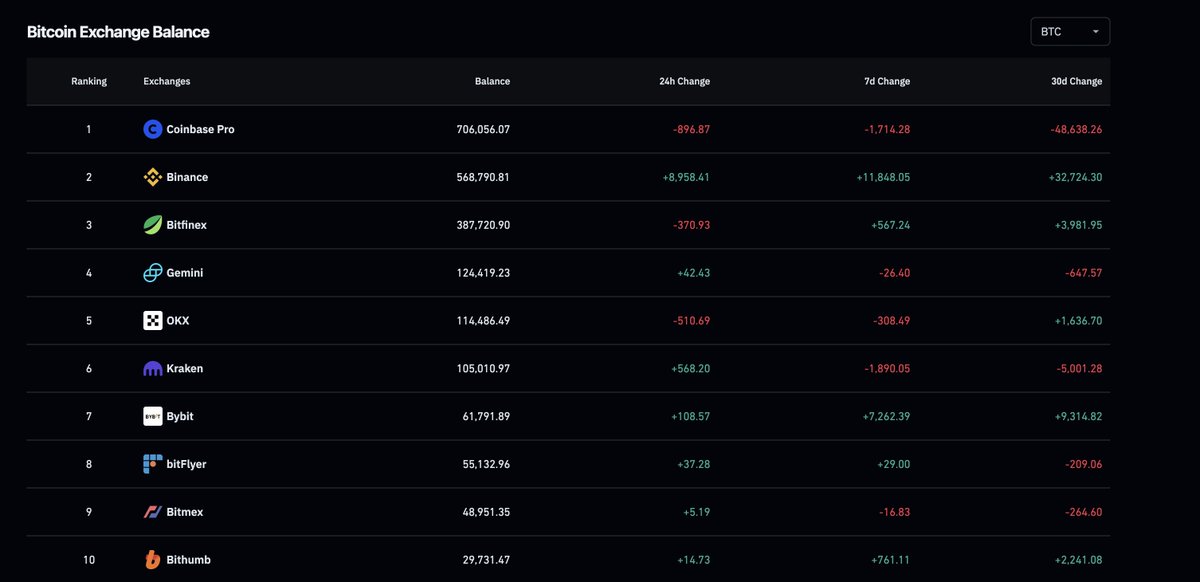The width and height of the screenshot is (1200, 582).
Task: Click the 24h change value +8,958.41
Action: pyautogui.click(x=686, y=177)
